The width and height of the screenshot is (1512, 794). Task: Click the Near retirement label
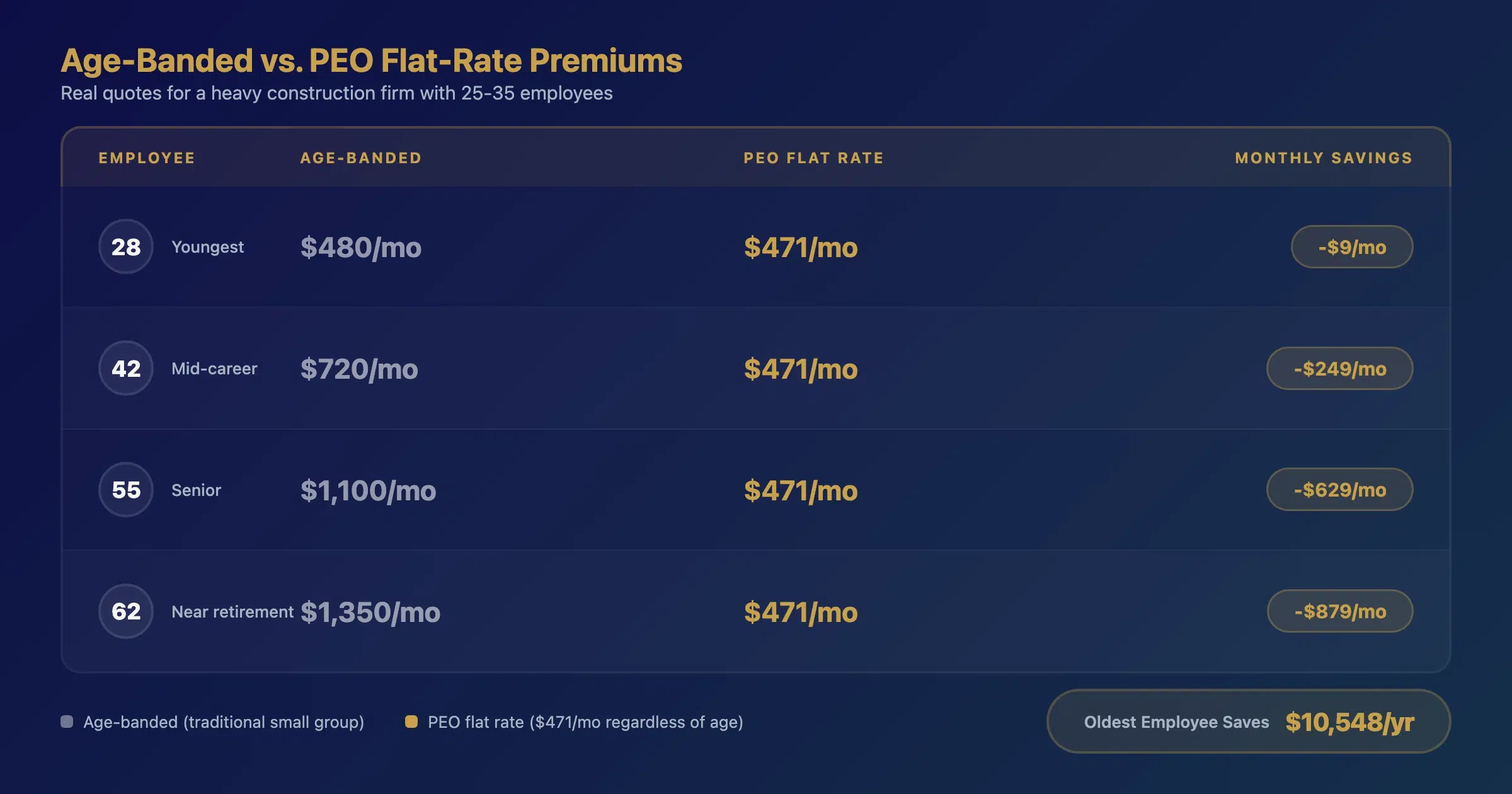[232, 612]
